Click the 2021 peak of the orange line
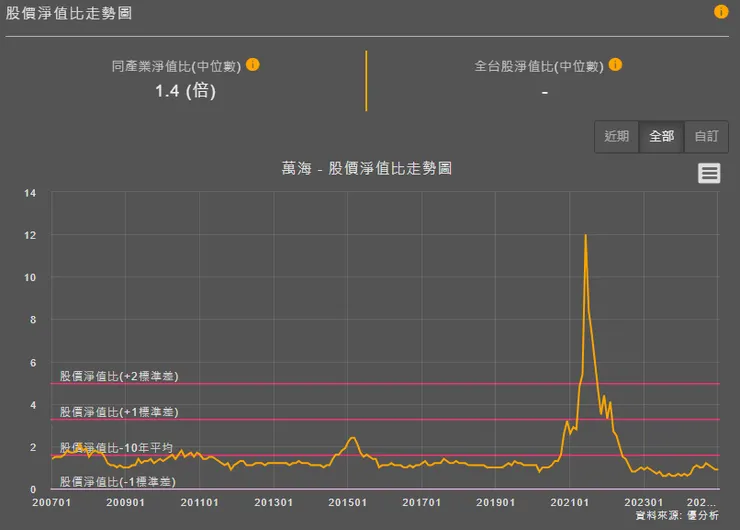 click(586, 235)
